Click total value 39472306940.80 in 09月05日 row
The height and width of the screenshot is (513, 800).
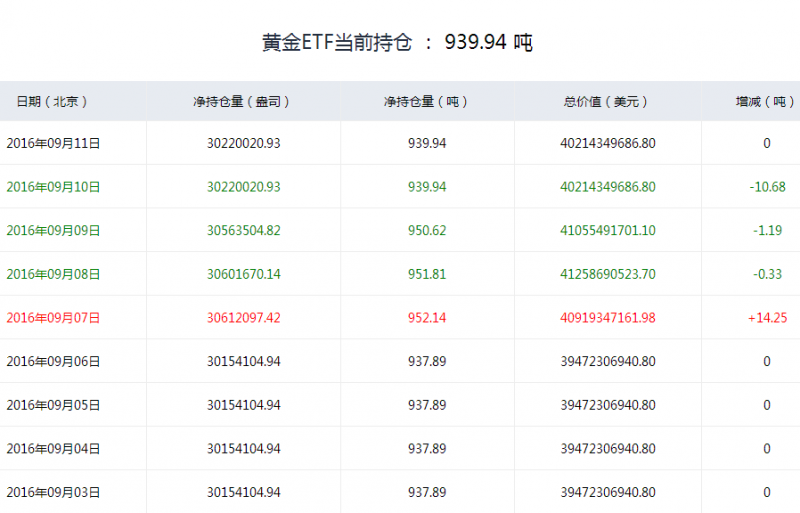click(608, 405)
